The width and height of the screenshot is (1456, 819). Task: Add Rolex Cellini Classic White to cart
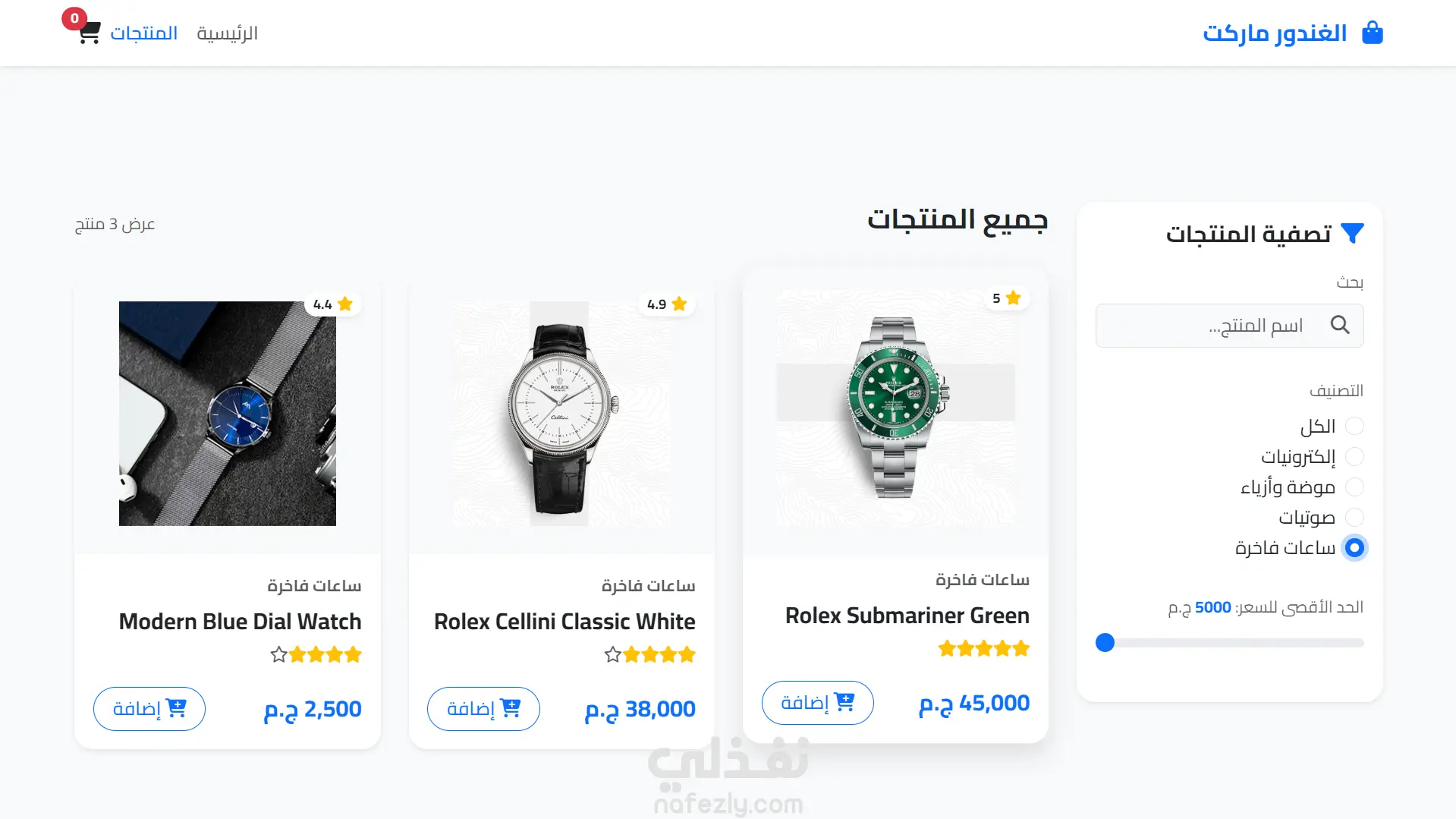pos(483,708)
